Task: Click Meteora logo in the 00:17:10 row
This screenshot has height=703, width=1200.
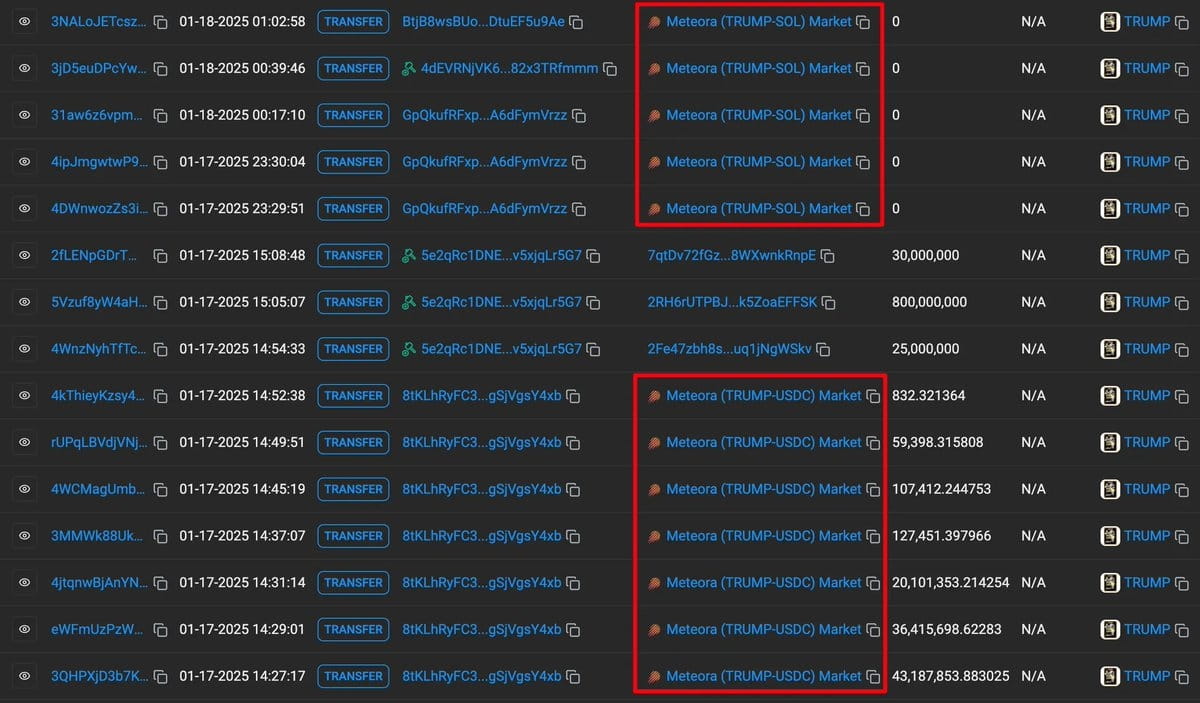Action: point(654,115)
